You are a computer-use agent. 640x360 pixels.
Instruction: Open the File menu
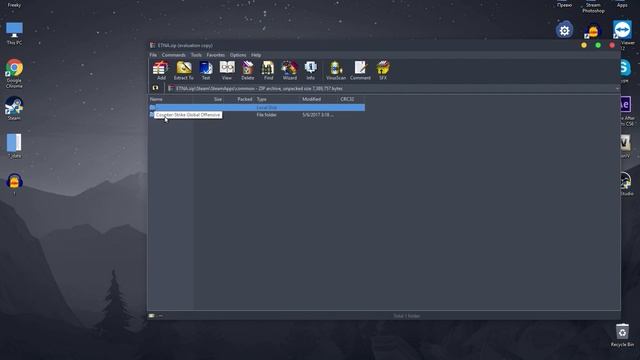pyautogui.click(x=153, y=55)
